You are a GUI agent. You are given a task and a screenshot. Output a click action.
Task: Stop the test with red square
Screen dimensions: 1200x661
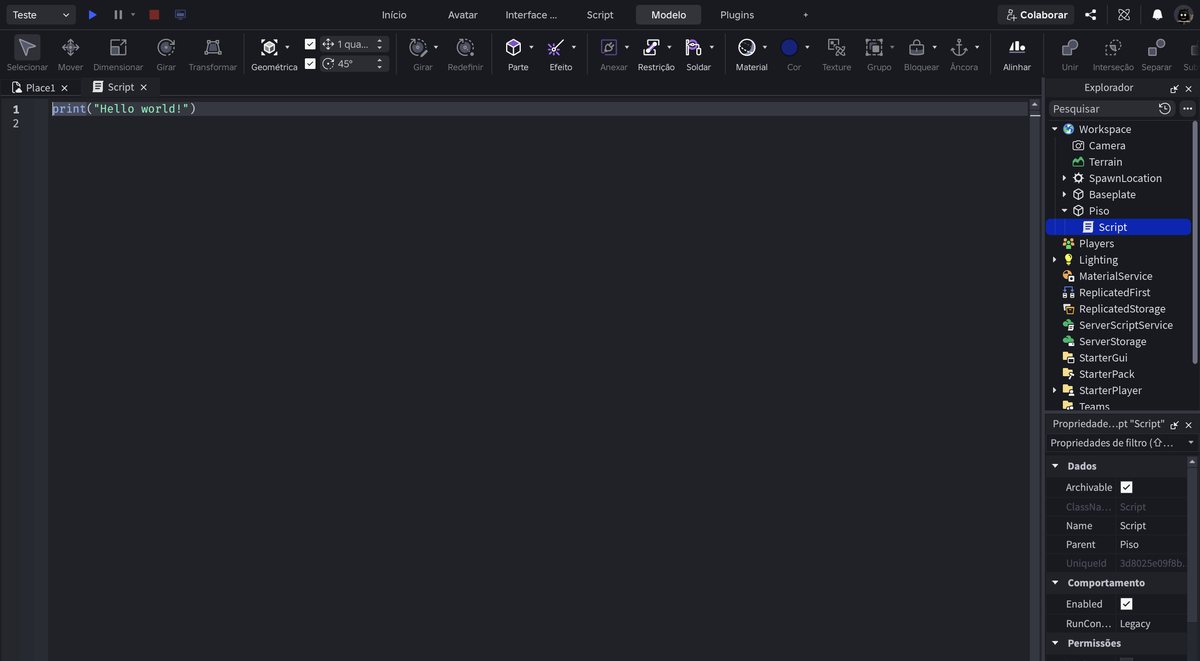[154, 15]
